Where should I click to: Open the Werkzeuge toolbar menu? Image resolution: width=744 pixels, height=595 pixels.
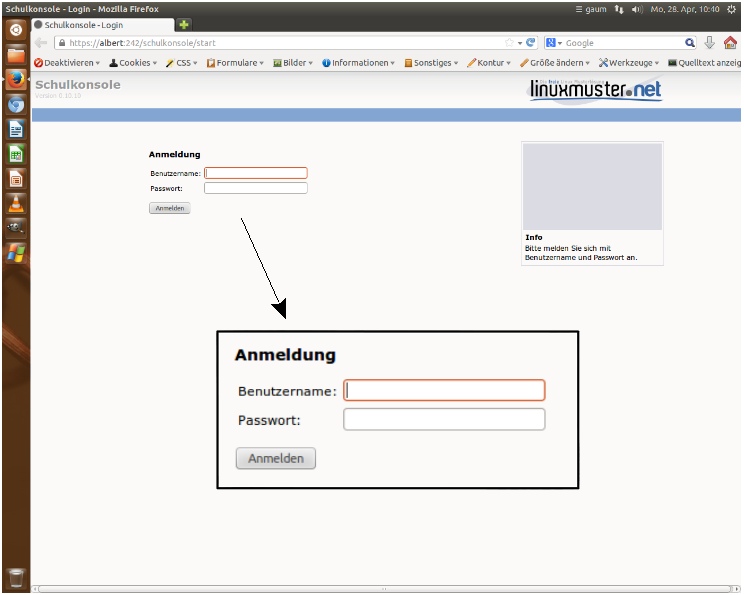coord(630,62)
